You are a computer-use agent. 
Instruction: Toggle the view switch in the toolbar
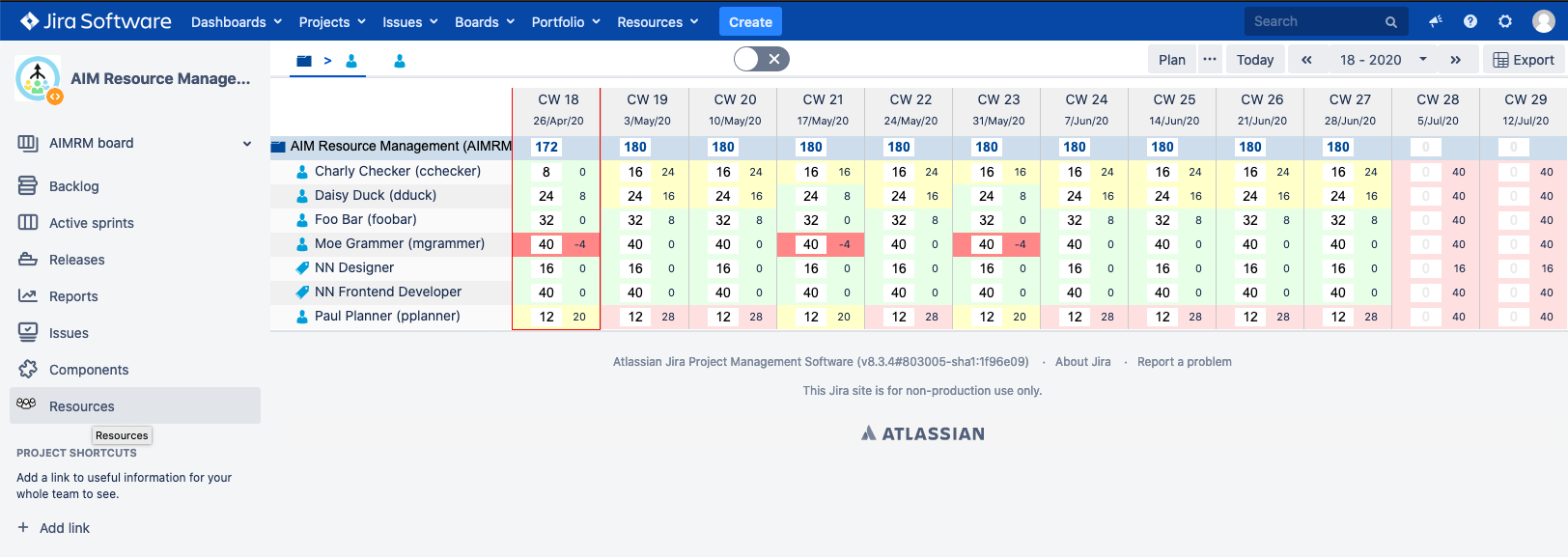click(761, 59)
